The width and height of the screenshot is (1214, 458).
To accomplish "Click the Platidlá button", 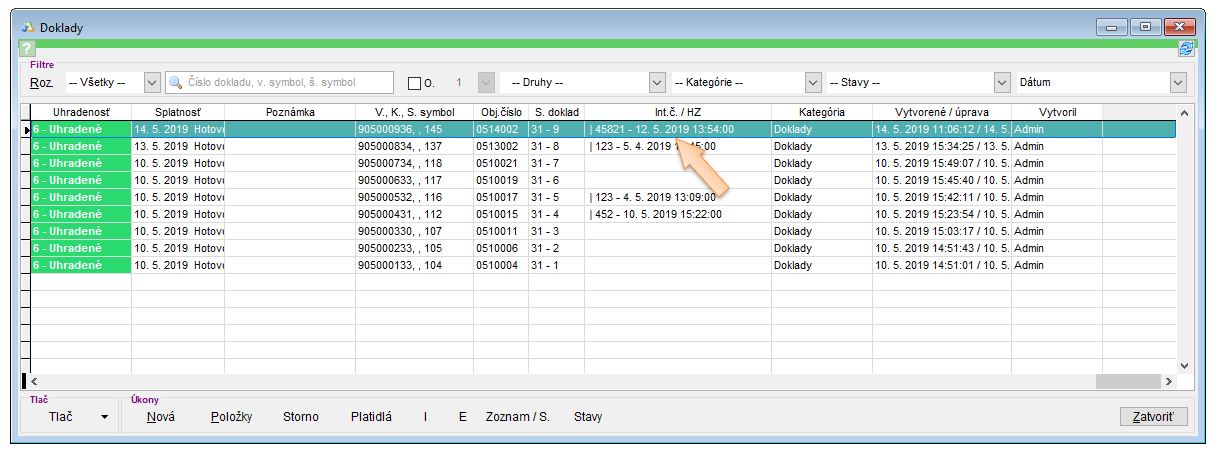I will pos(371,417).
